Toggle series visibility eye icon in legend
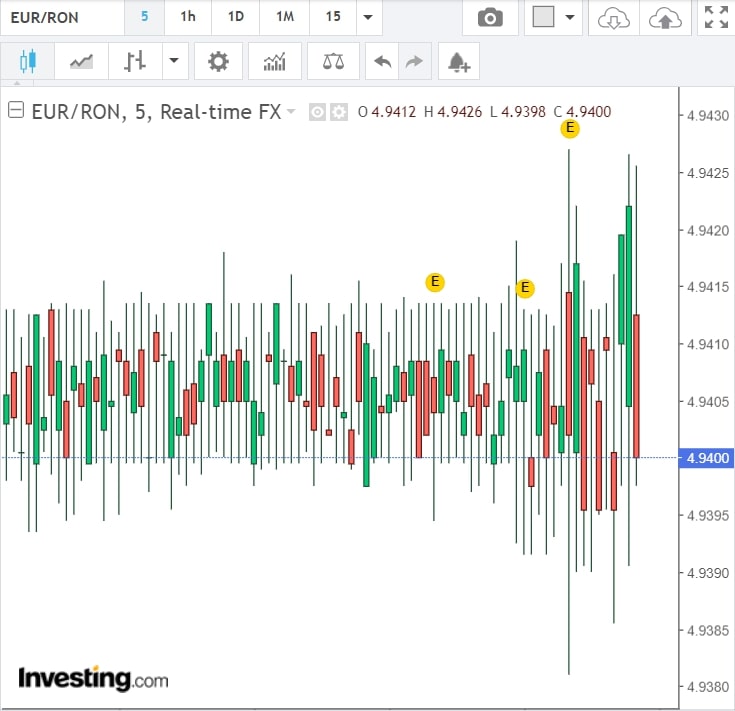This screenshot has height=711, width=735. pyautogui.click(x=318, y=112)
